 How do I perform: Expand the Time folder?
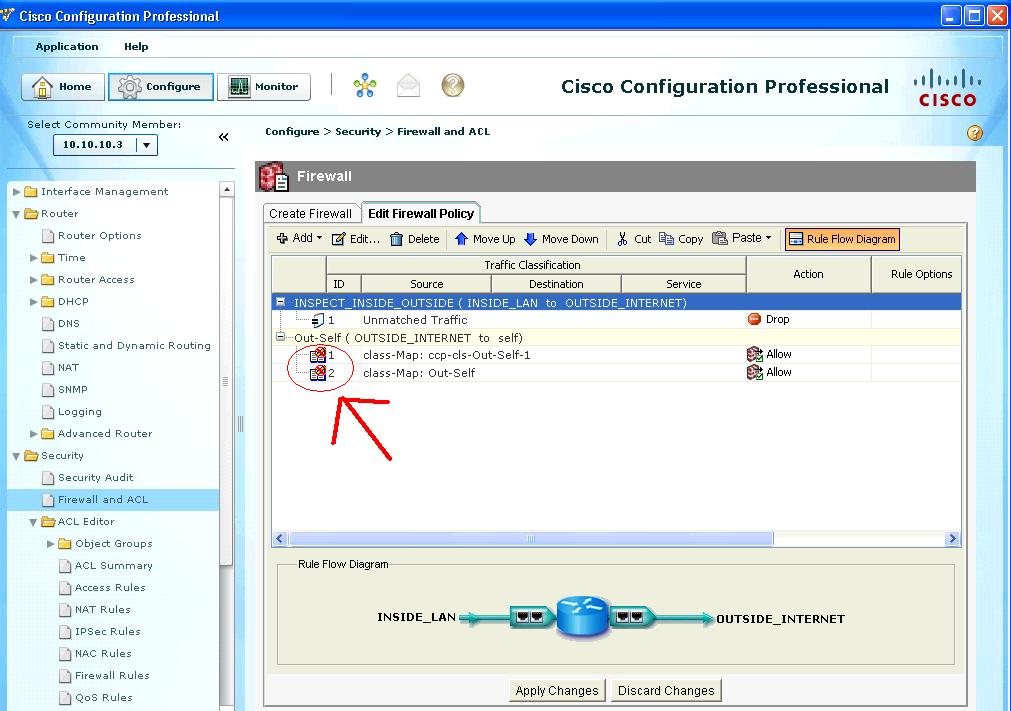34,258
